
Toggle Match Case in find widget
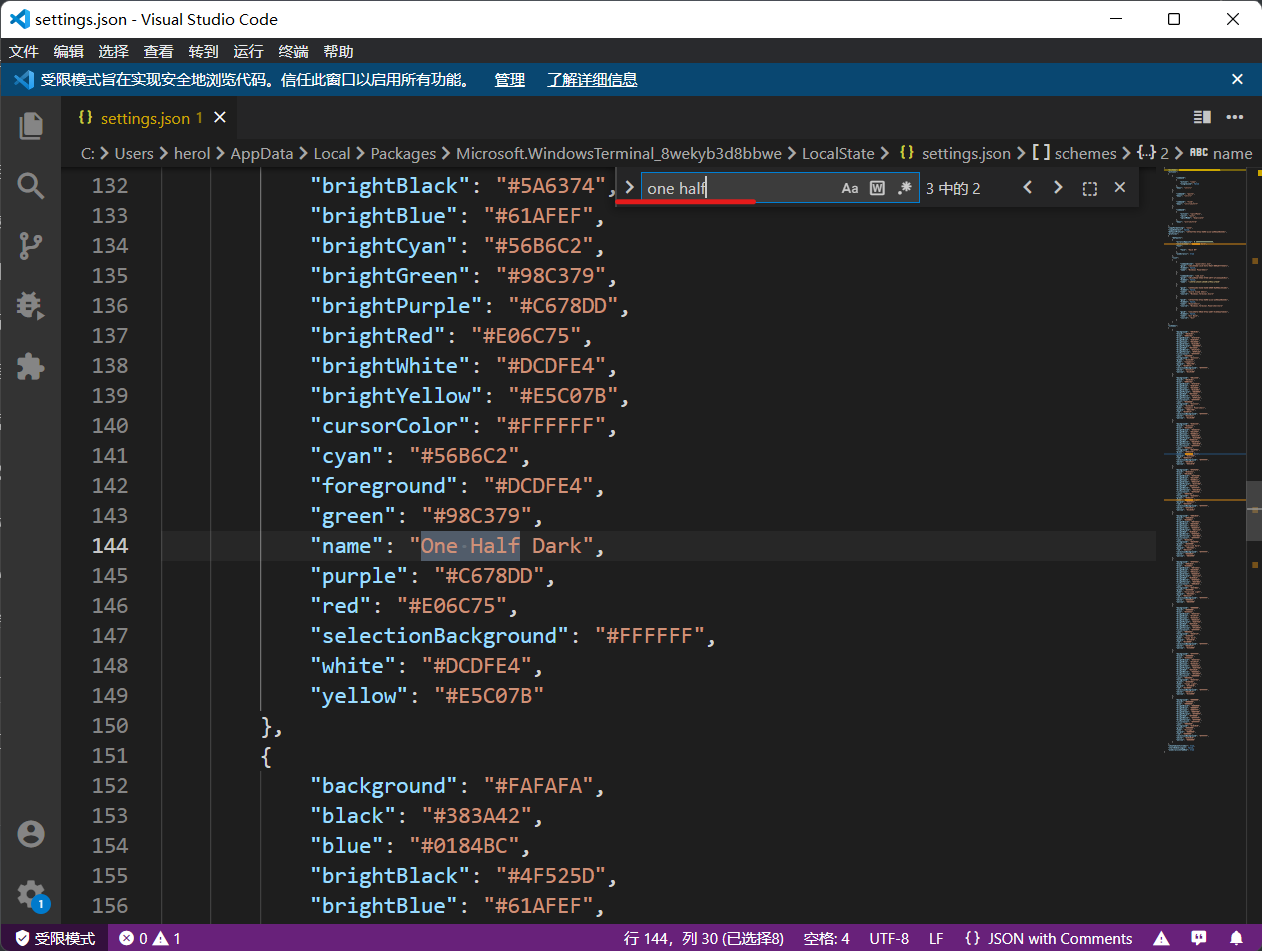pos(849,188)
